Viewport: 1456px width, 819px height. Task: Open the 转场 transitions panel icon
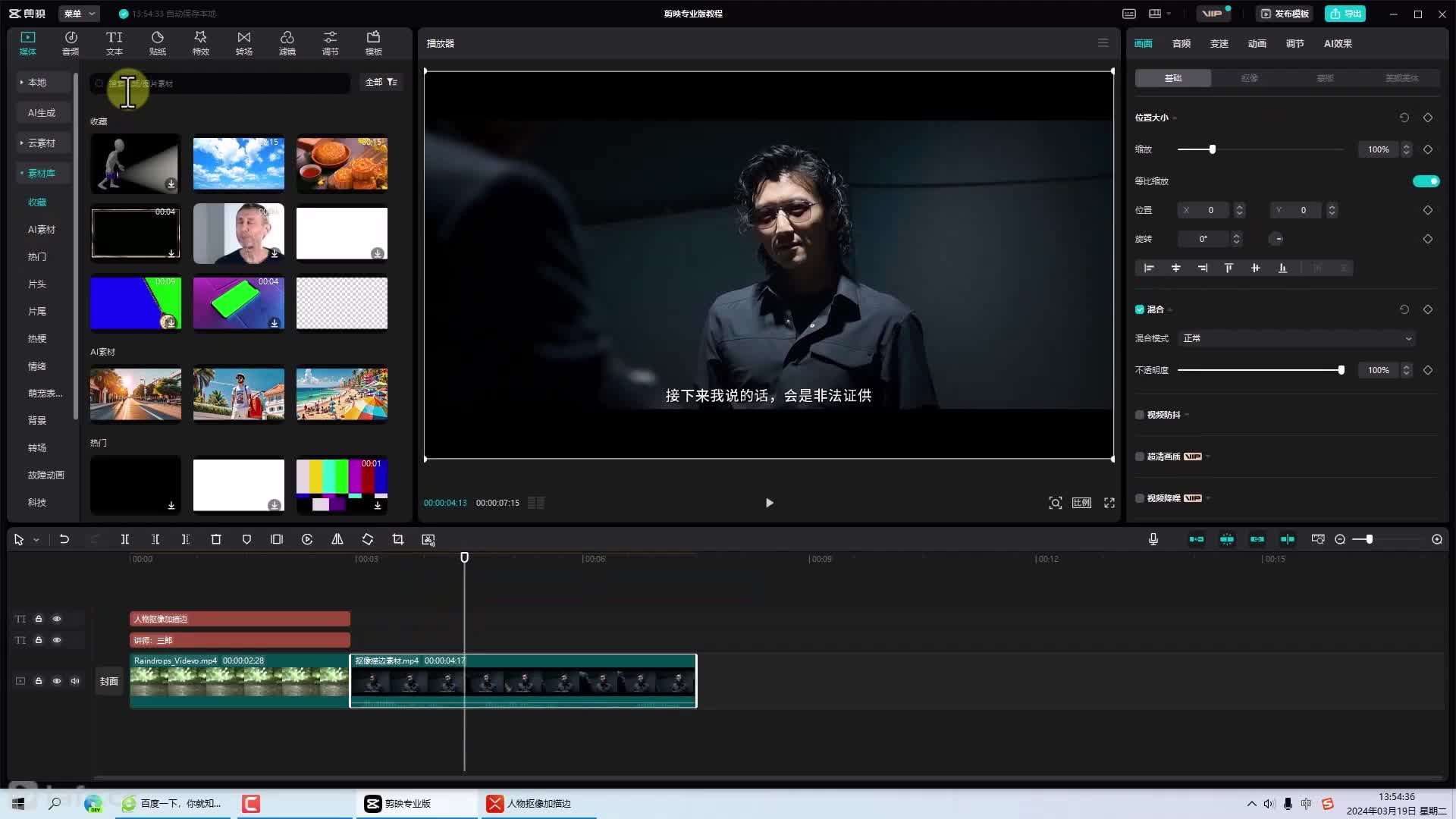[x=243, y=43]
